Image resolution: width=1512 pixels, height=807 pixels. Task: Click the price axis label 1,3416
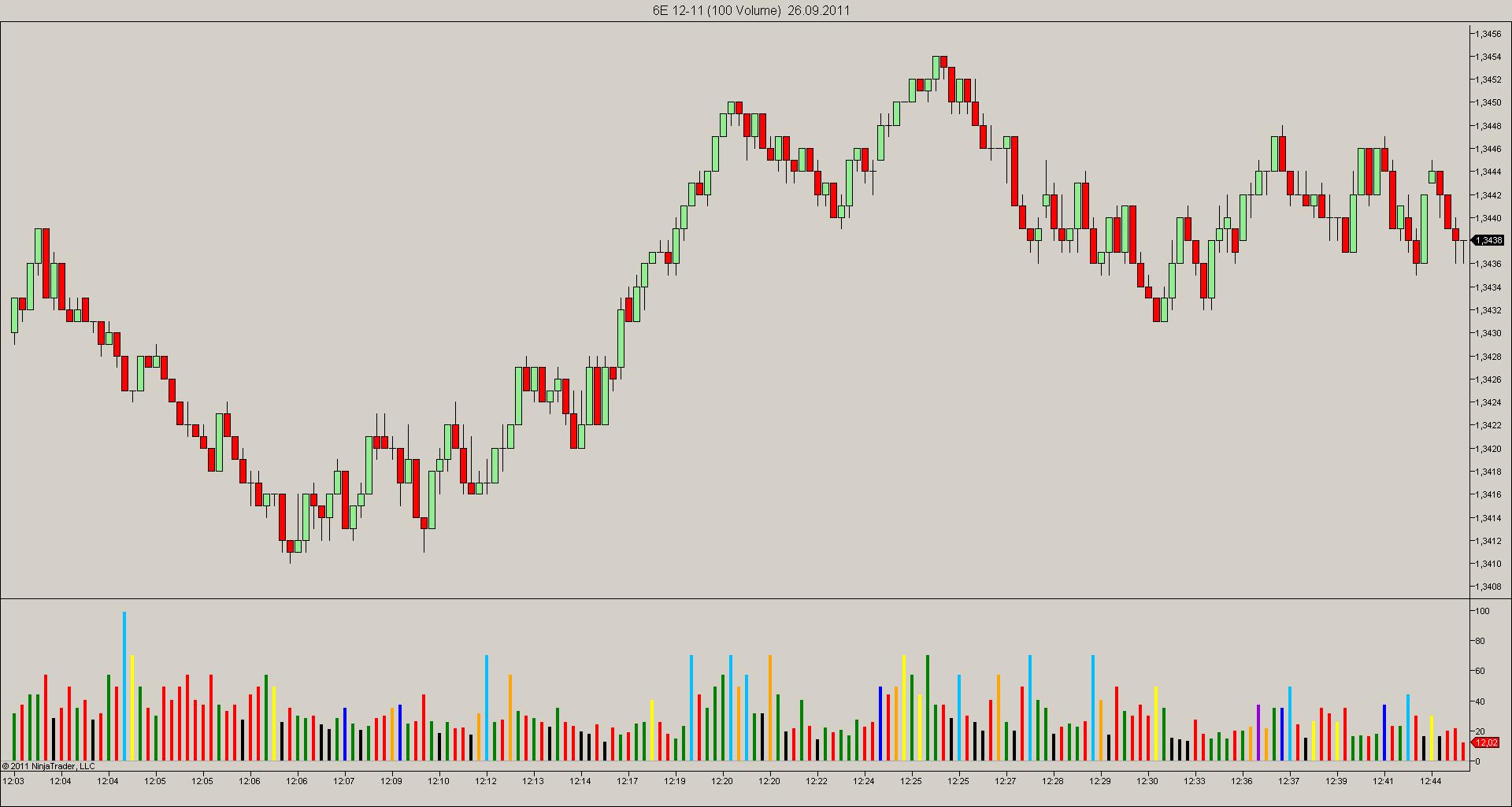1488,494
